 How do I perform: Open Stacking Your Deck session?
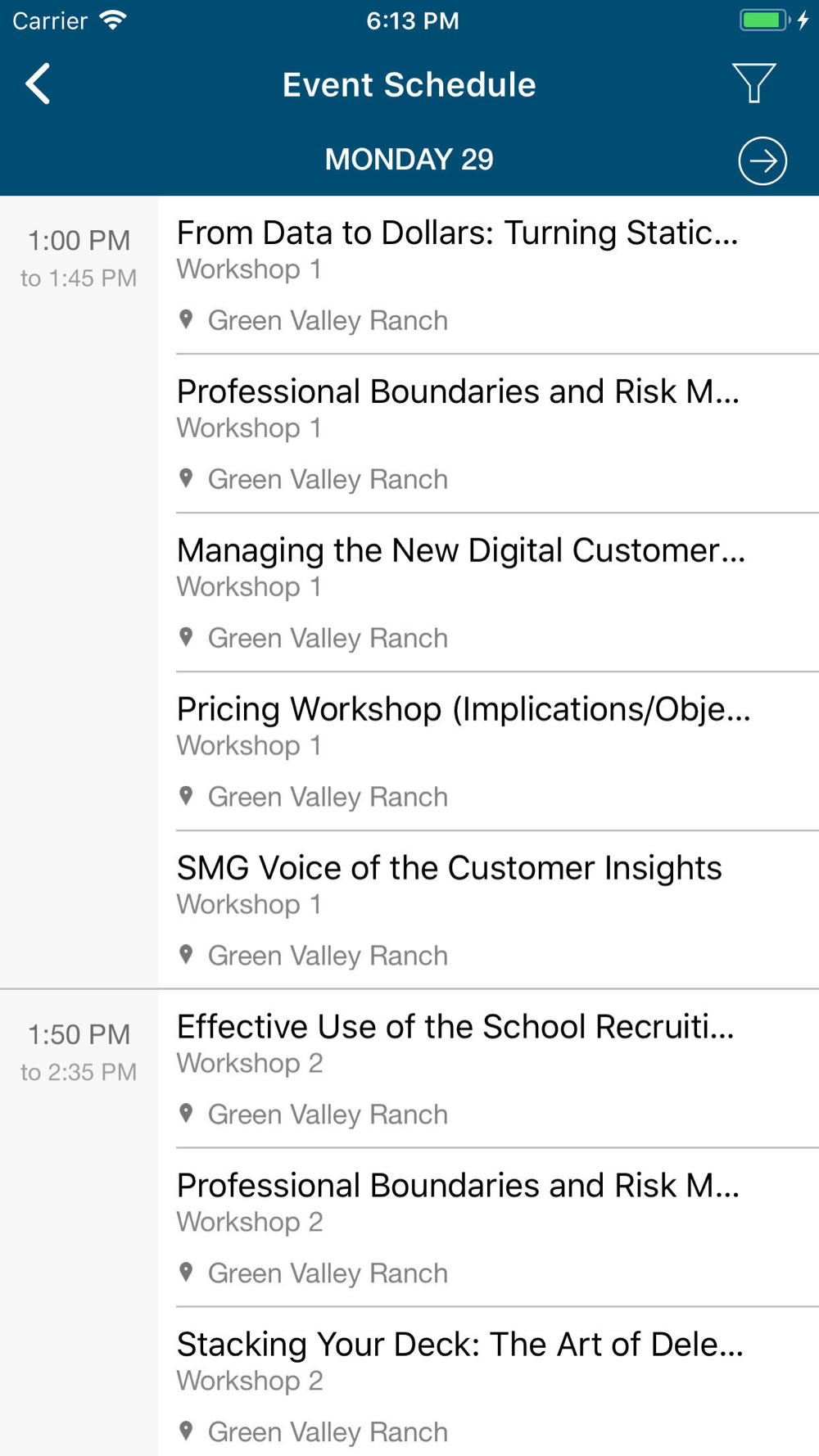tap(459, 1345)
